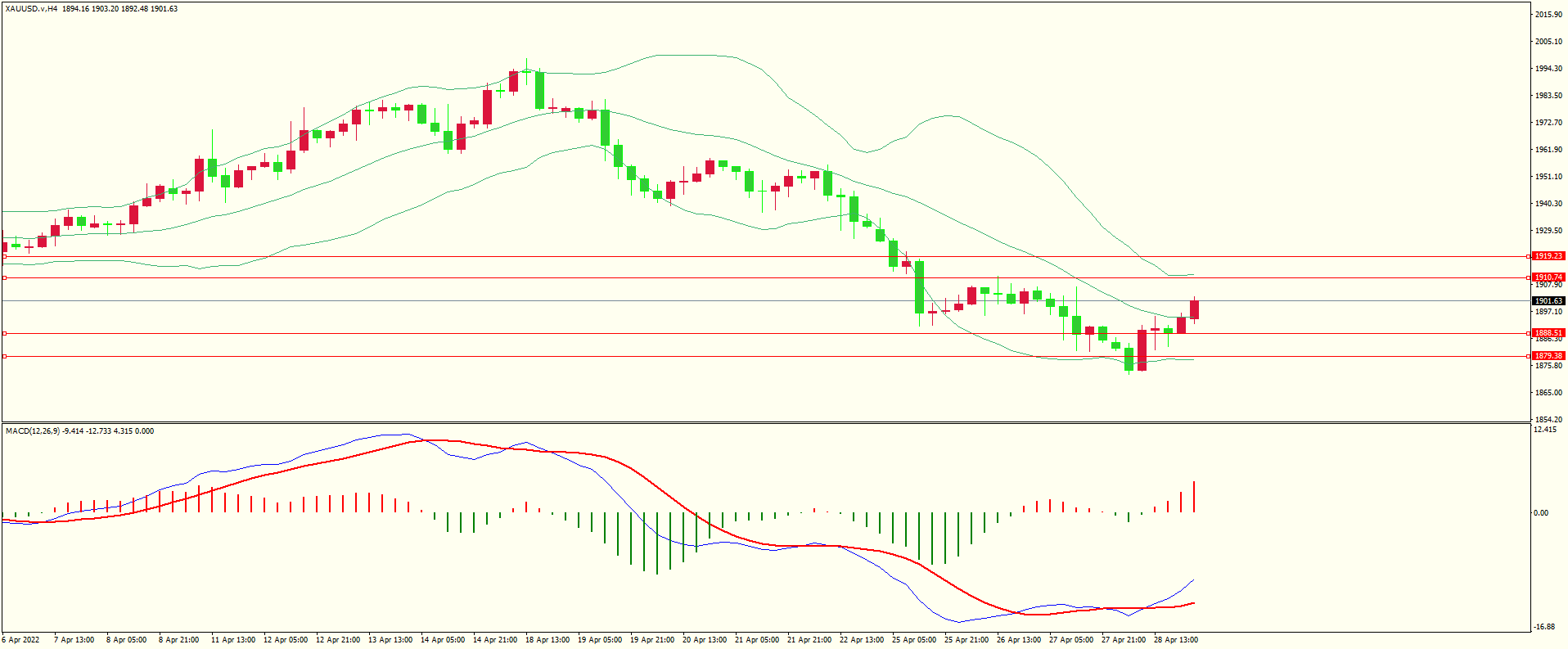The height and width of the screenshot is (649, 1568).
Task: Click the 12.415 MACD scale value
Action: coord(1545,430)
